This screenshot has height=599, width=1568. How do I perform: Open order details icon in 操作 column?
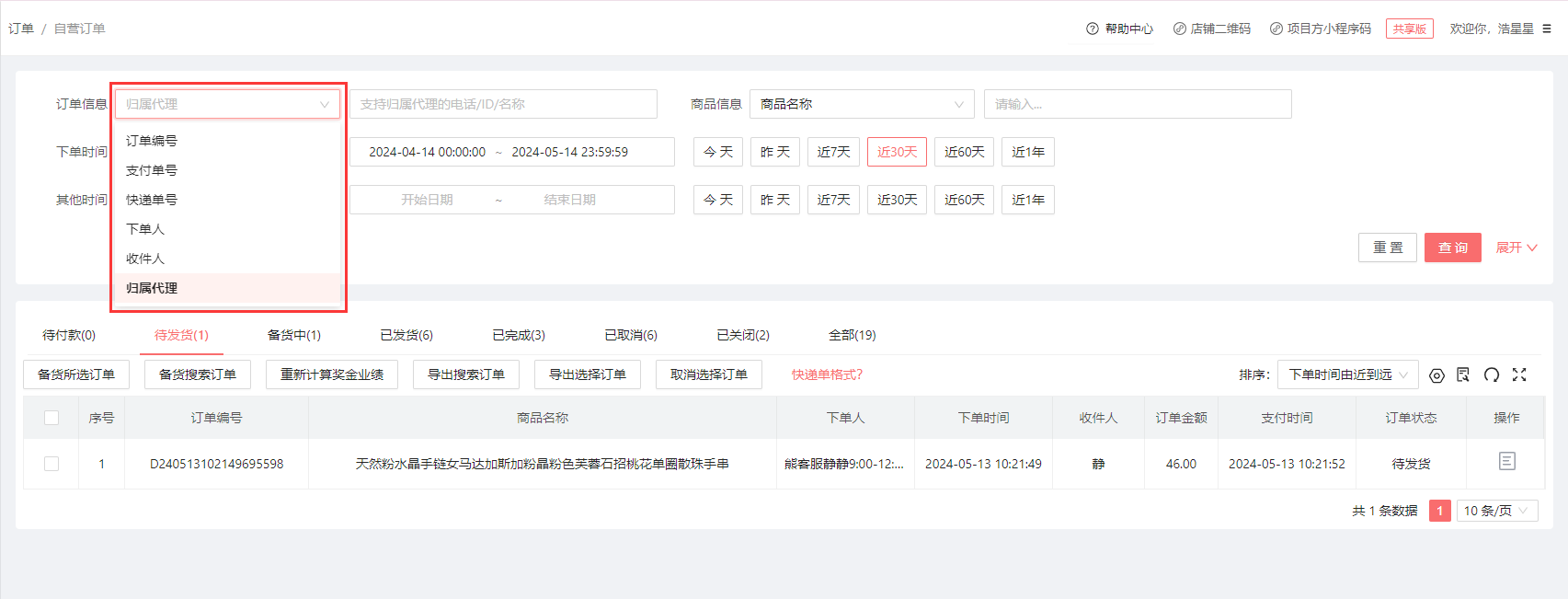[x=1506, y=461]
